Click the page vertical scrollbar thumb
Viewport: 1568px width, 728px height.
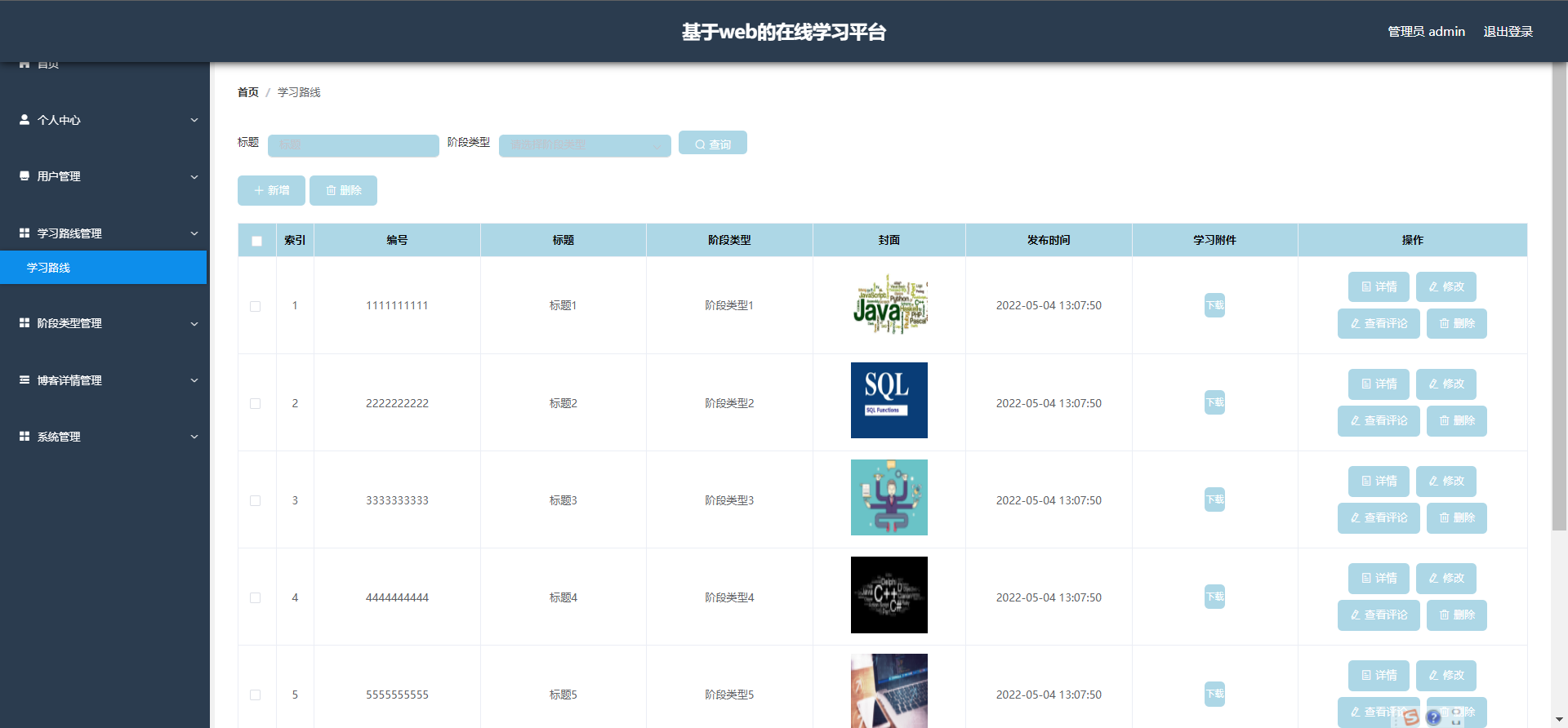tap(1559, 296)
